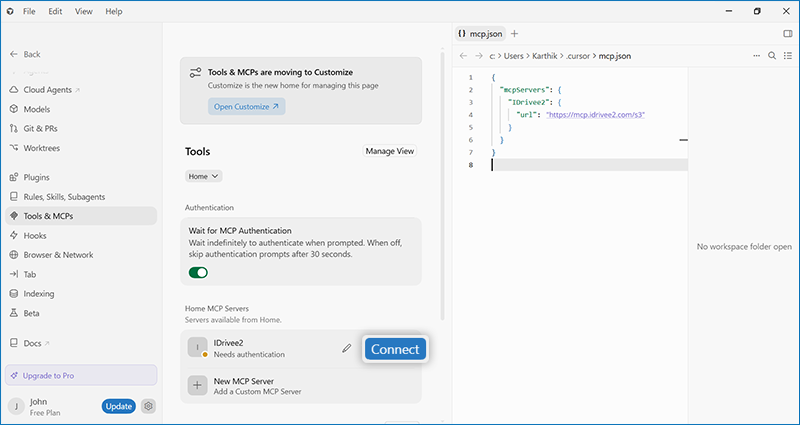Viewport: 800px width, 425px height.
Task: Click the IDrivee2 server avatar icon
Action: [197, 347]
